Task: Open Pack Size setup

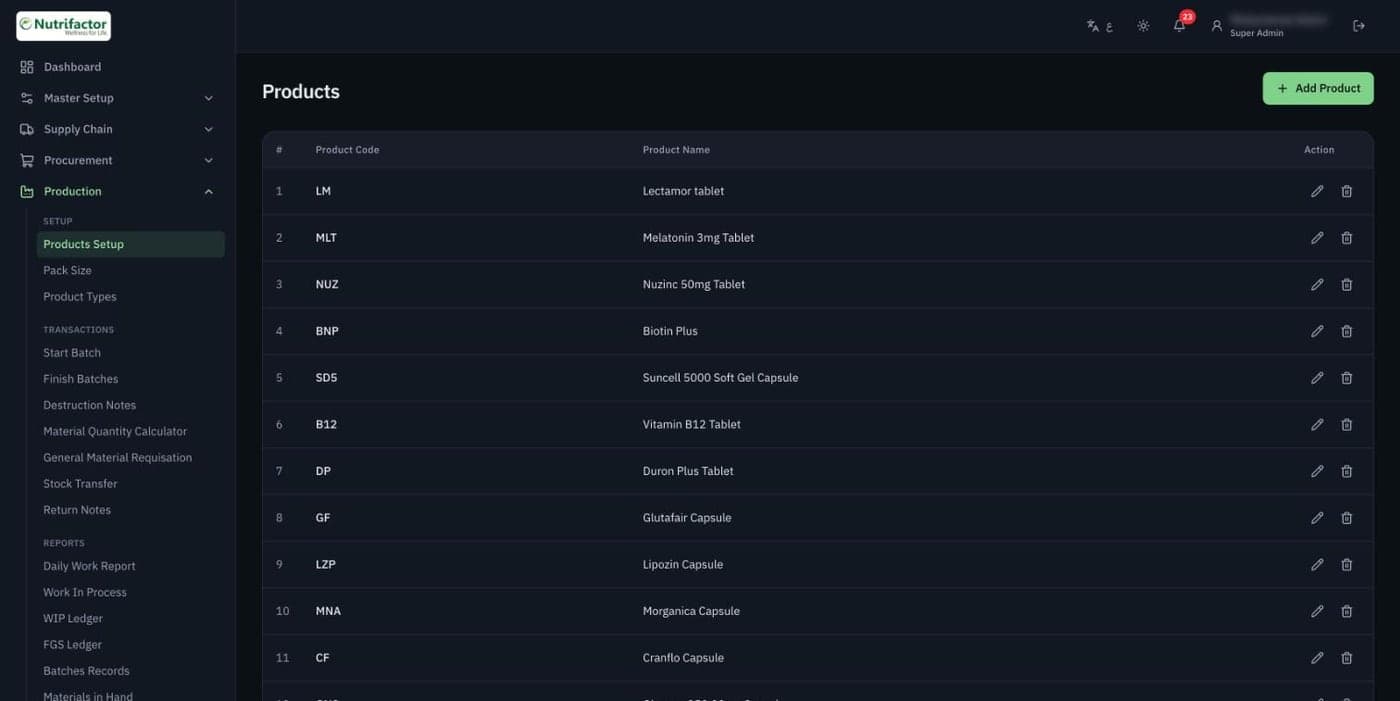Action: click(67, 270)
